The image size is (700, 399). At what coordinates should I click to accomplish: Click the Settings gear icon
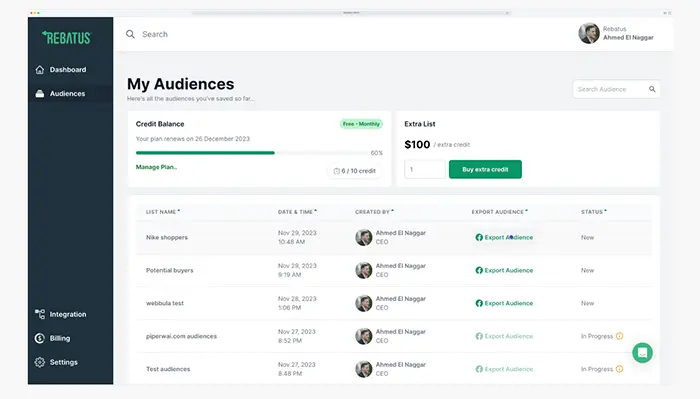point(40,362)
